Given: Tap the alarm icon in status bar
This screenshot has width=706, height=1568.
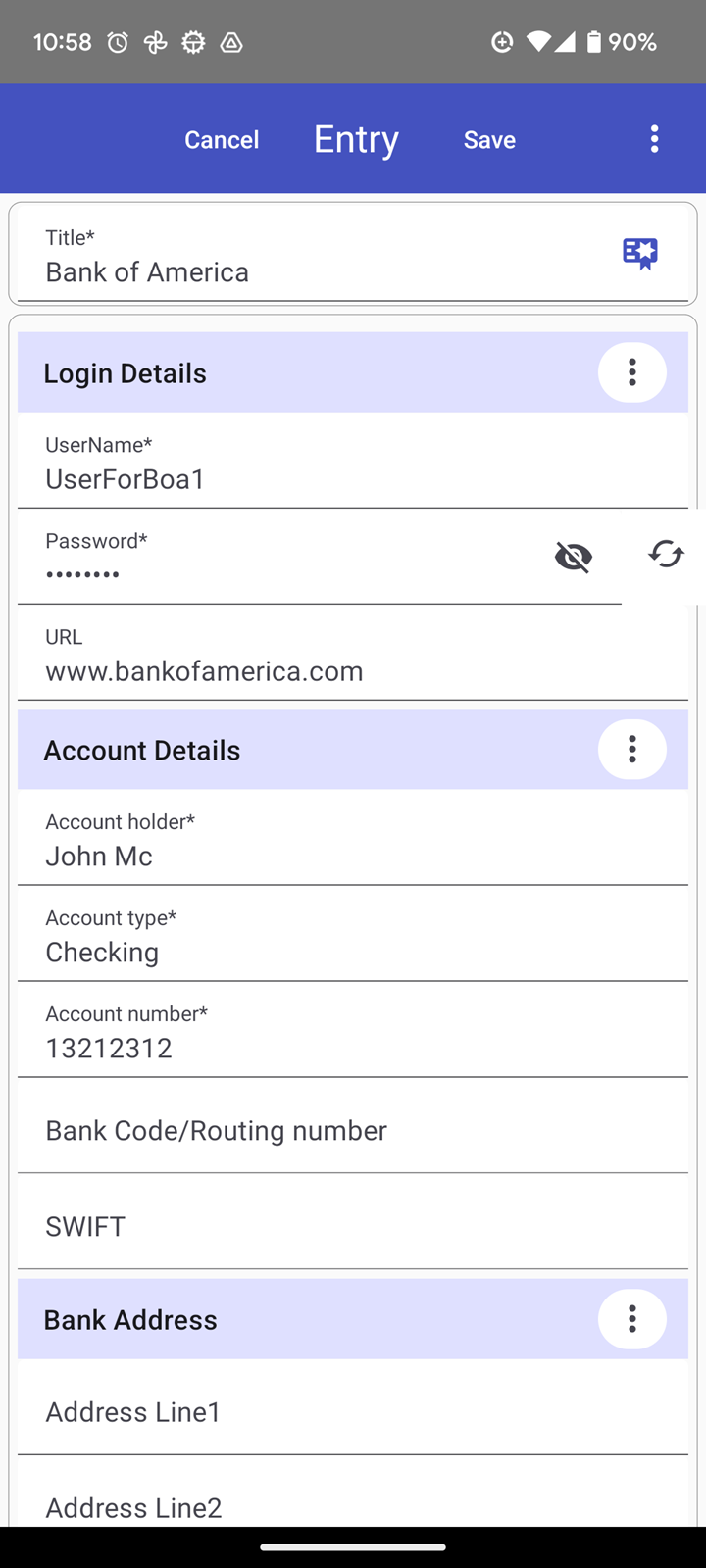Looking at the screenshot, I should tap(118, 42).
